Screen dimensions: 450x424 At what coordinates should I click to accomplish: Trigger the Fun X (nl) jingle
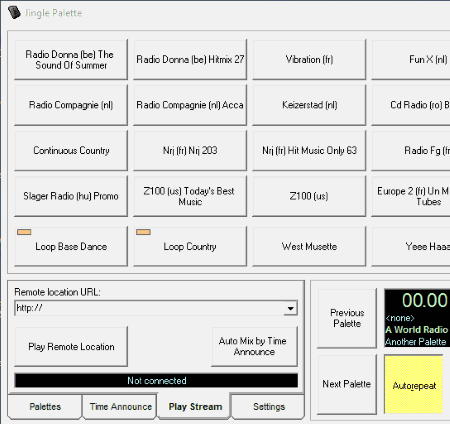411,60
